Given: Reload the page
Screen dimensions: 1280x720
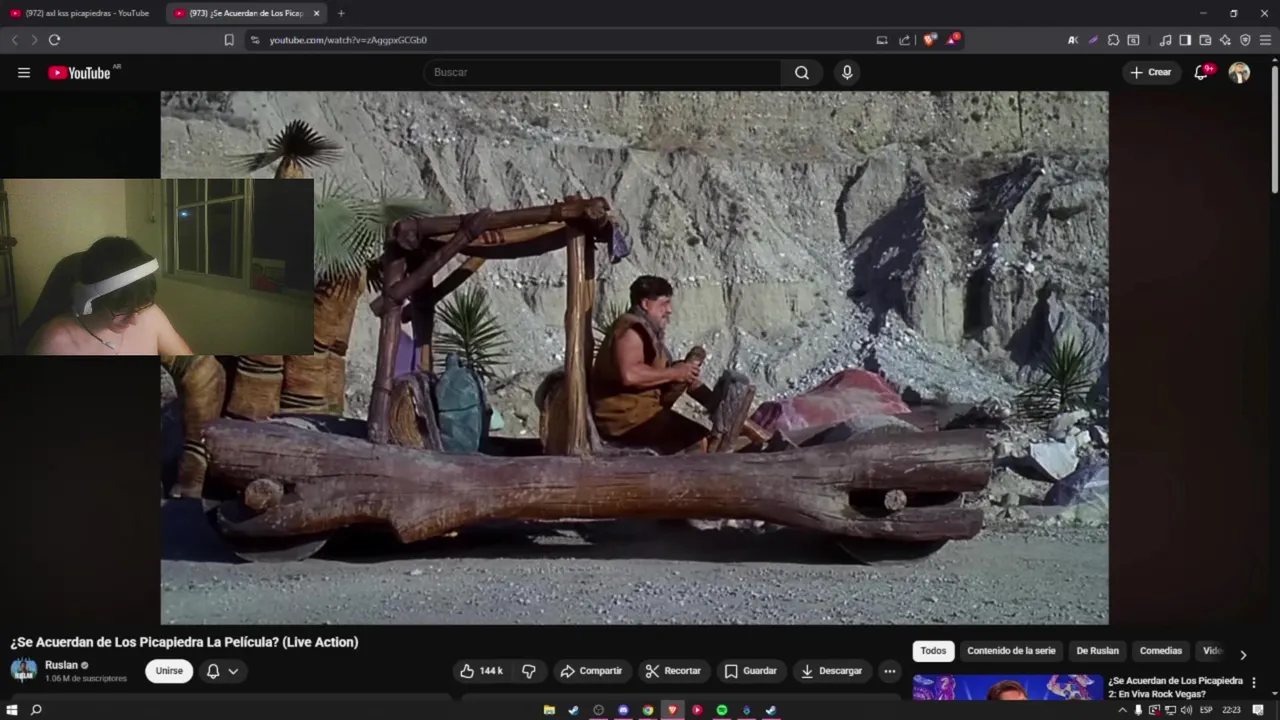Looking at the screenshot, I should 54,40.
